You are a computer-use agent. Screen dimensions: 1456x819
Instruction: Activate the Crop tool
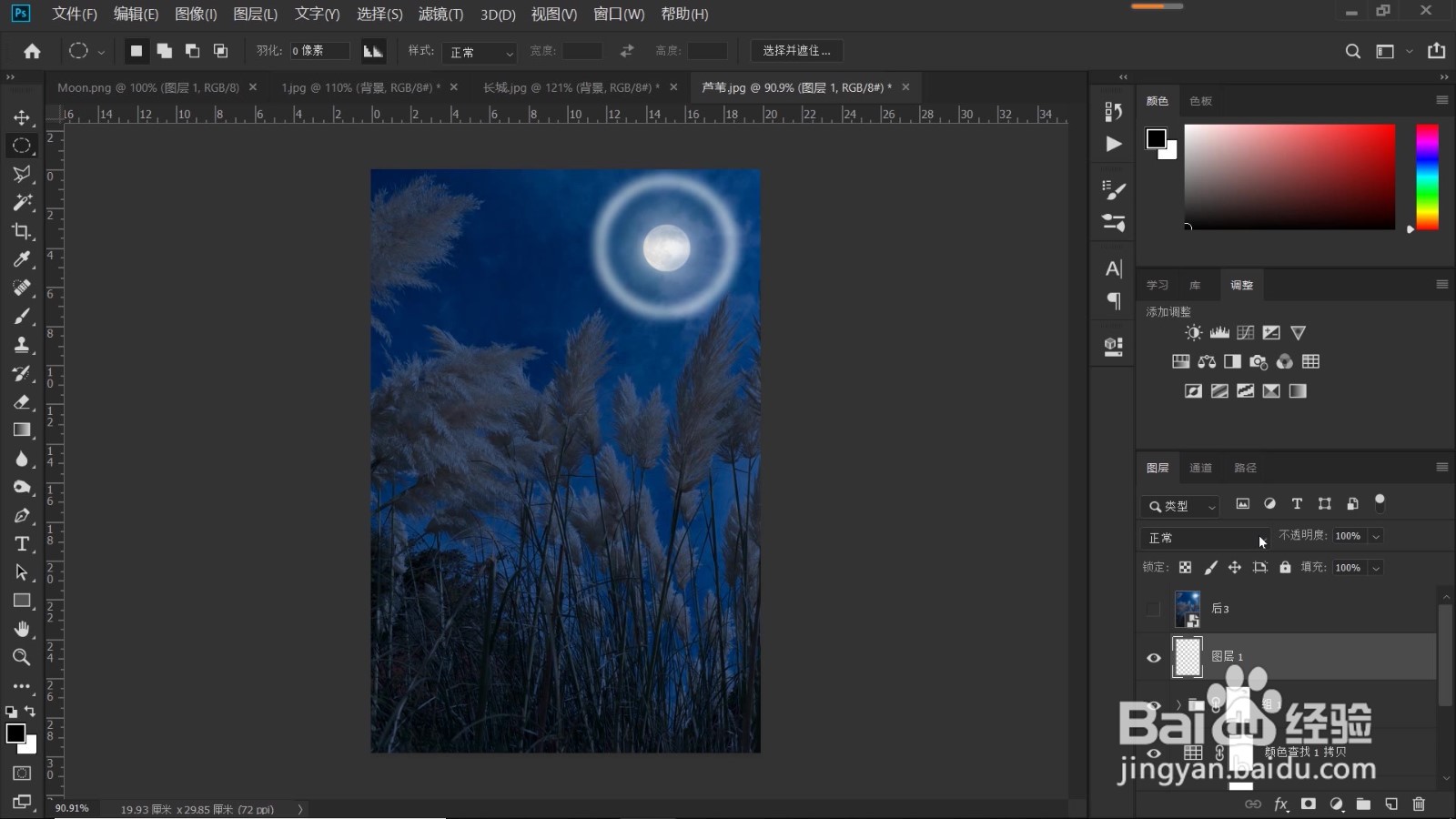coord(22,231)
